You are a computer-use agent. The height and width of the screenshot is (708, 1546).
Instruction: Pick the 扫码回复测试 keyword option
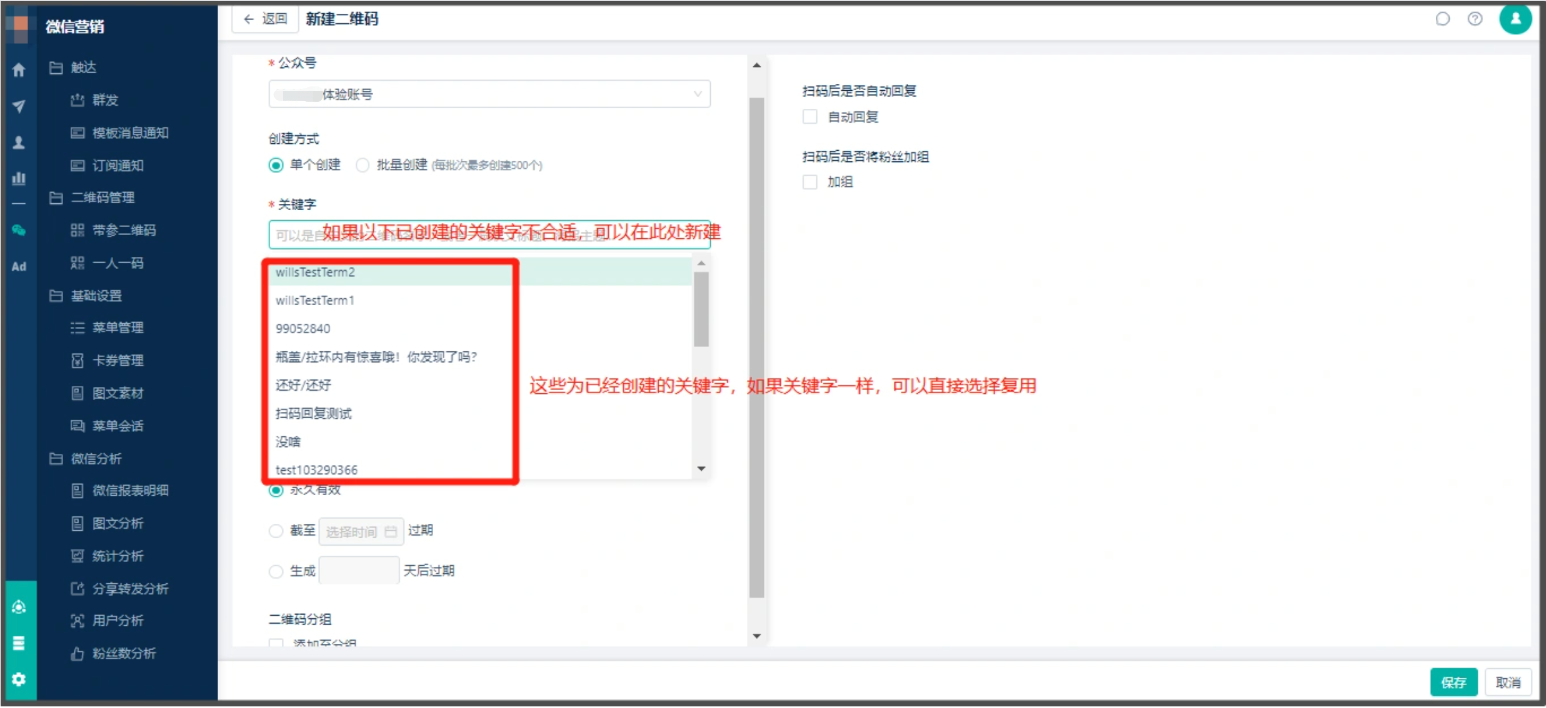click(x=478, y=413)
